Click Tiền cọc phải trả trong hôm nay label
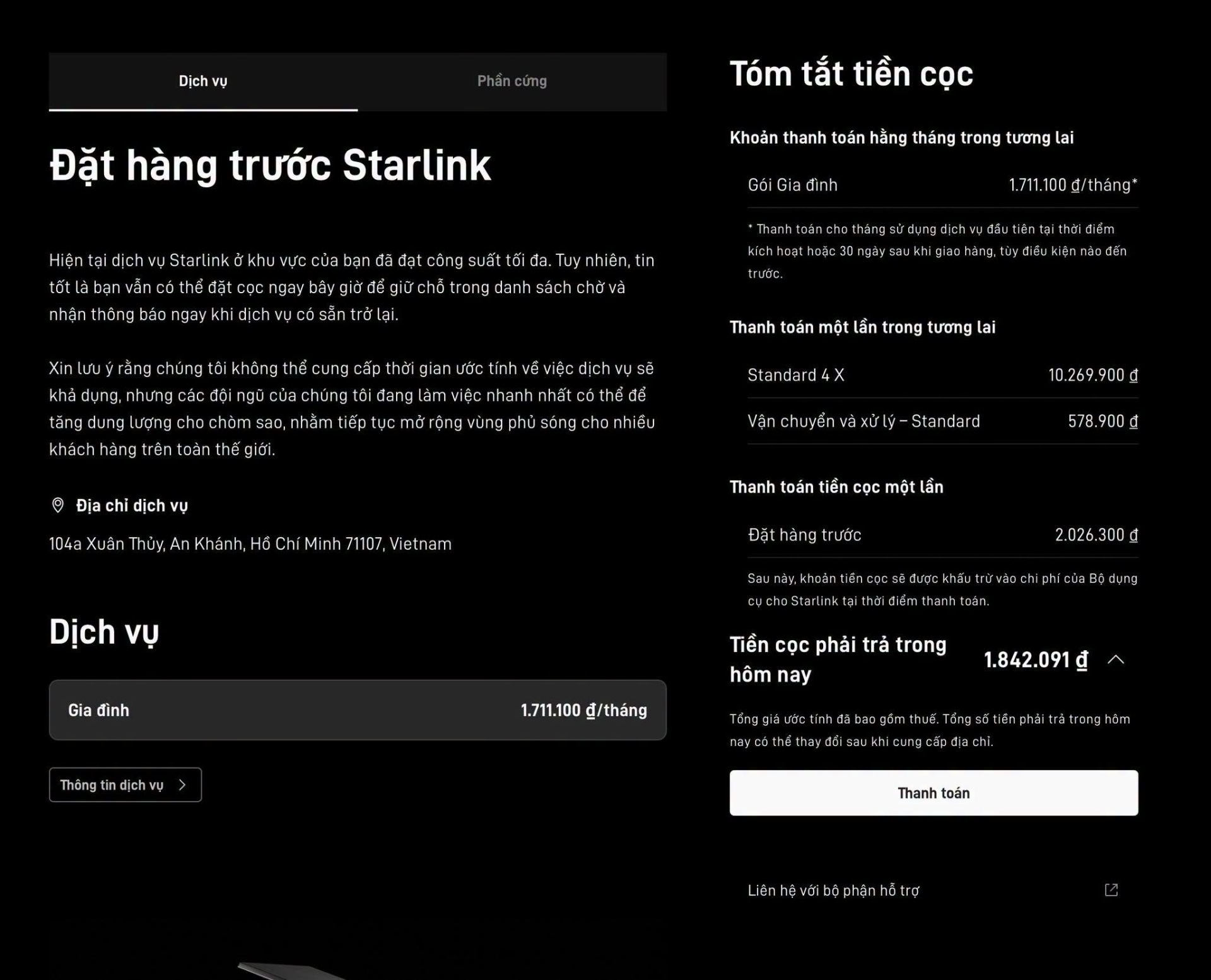This screenshot has width=1211, height=980. [x=838, y=660]
